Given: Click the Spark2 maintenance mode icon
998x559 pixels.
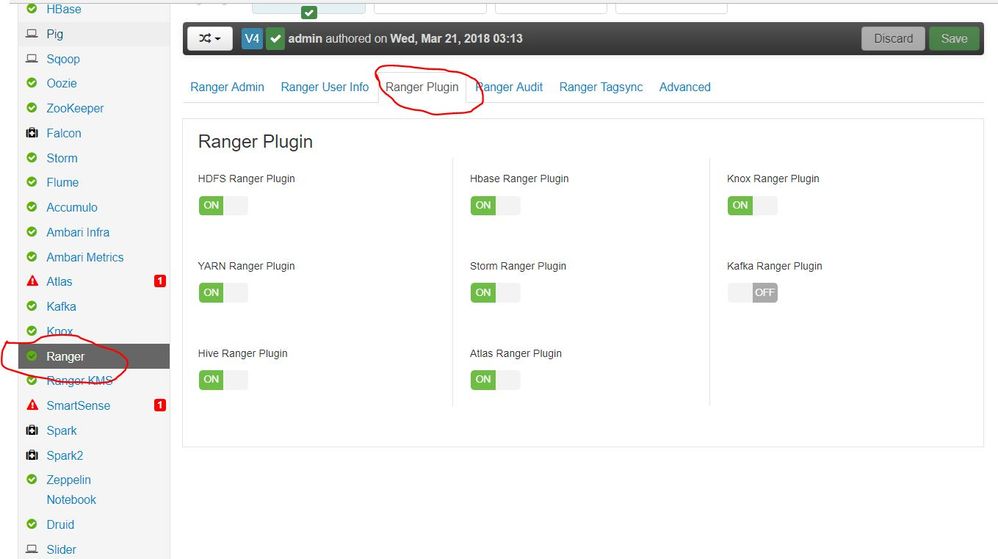Looking at the screenshot, I should tap(32, 455).
